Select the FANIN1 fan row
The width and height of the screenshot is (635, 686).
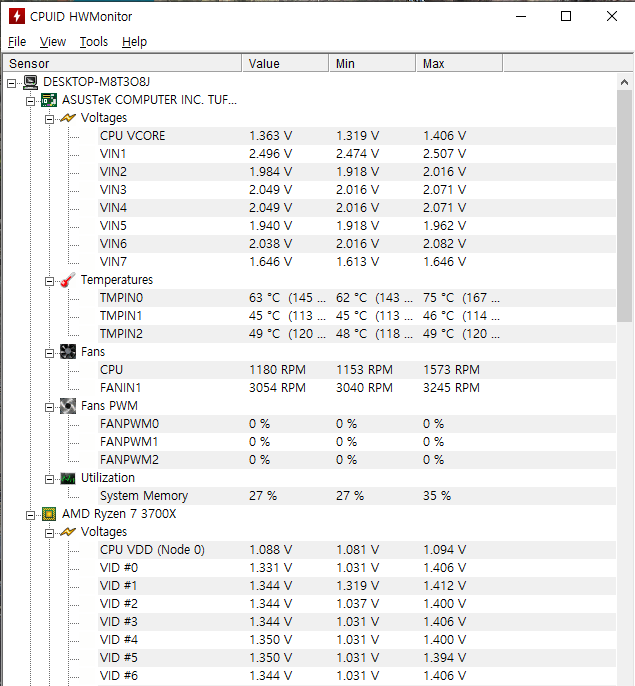pyautogui.click(x=357, y=388)
